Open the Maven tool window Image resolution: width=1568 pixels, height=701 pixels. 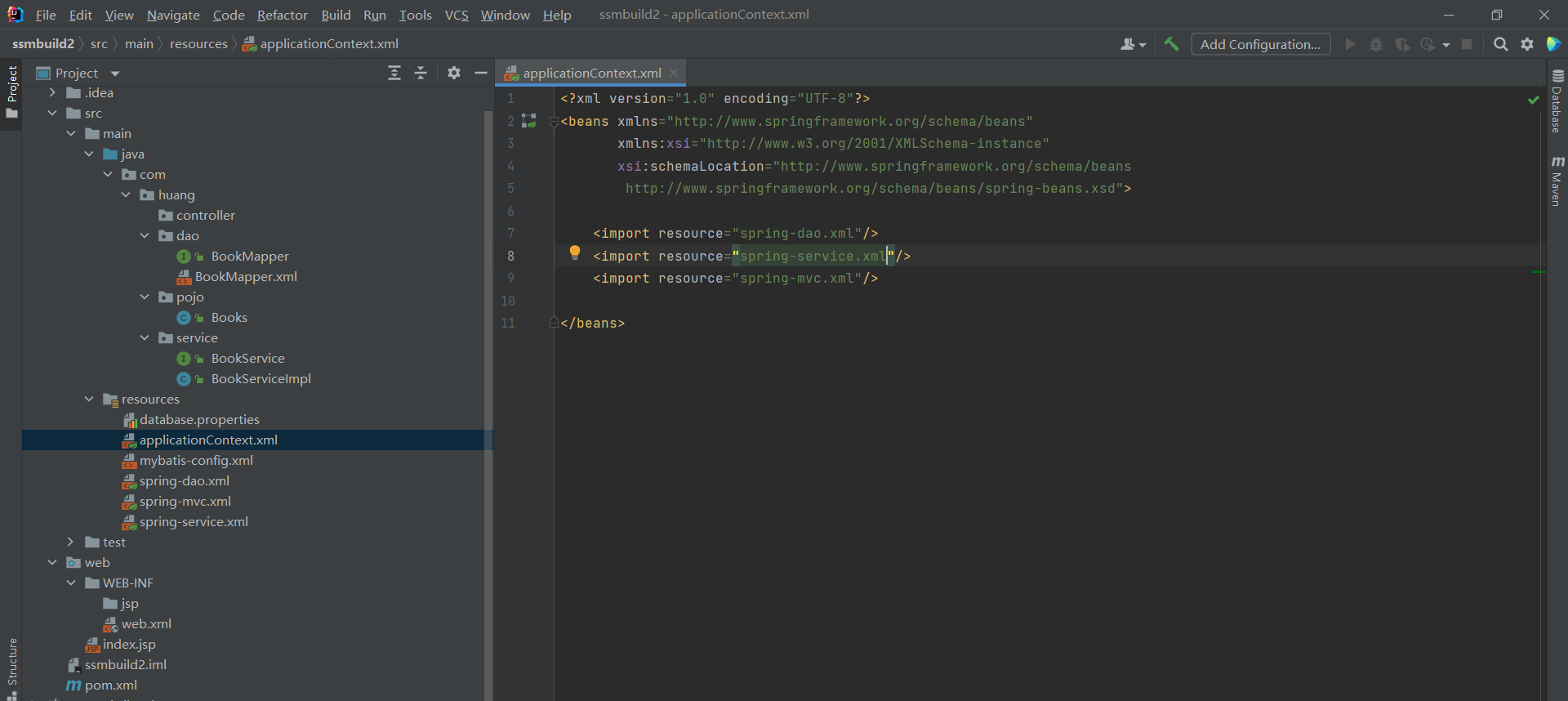[x=1557, y=181]
